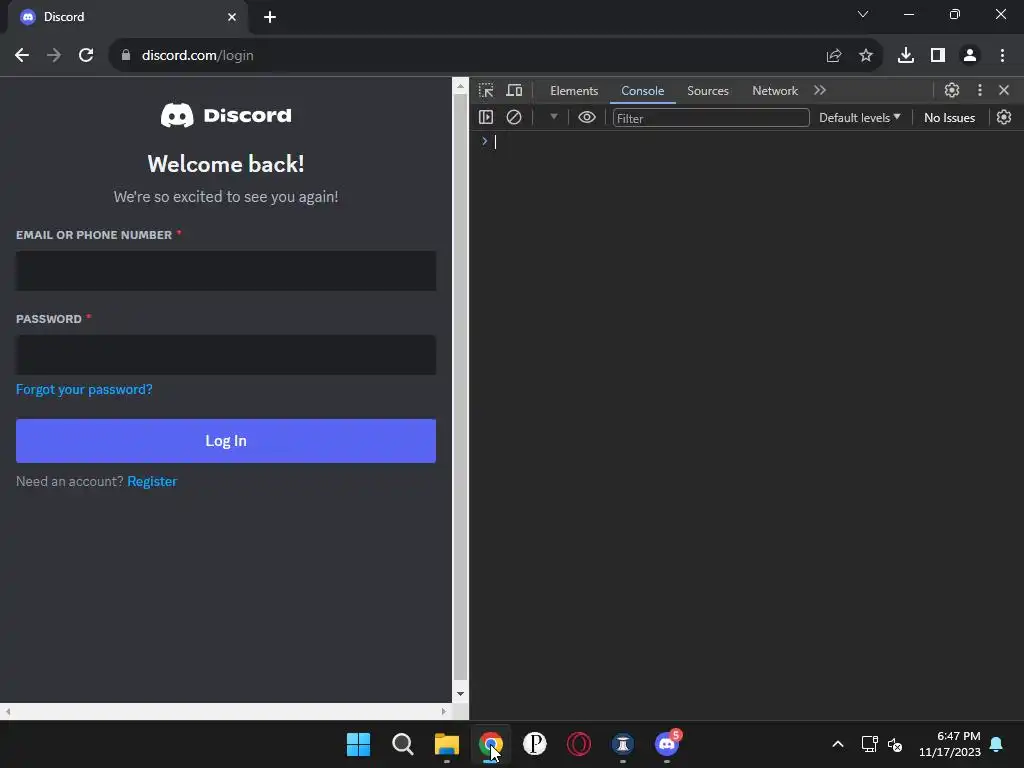This screenshot has height=768, width=1024.
Task: Open console settings gear beside No Issues
Action: click(1004, 117)
